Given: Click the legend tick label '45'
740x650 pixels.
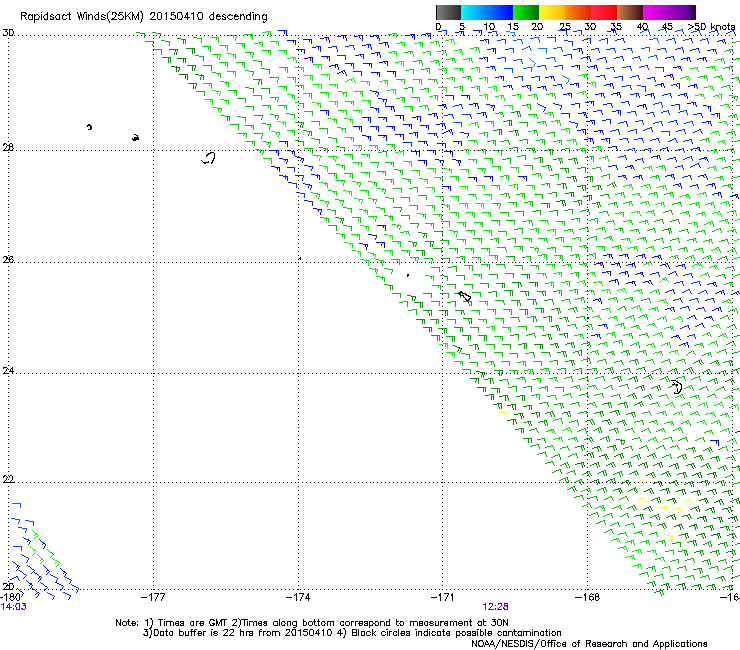Looking at the screenshot, I should pos(667,27).
